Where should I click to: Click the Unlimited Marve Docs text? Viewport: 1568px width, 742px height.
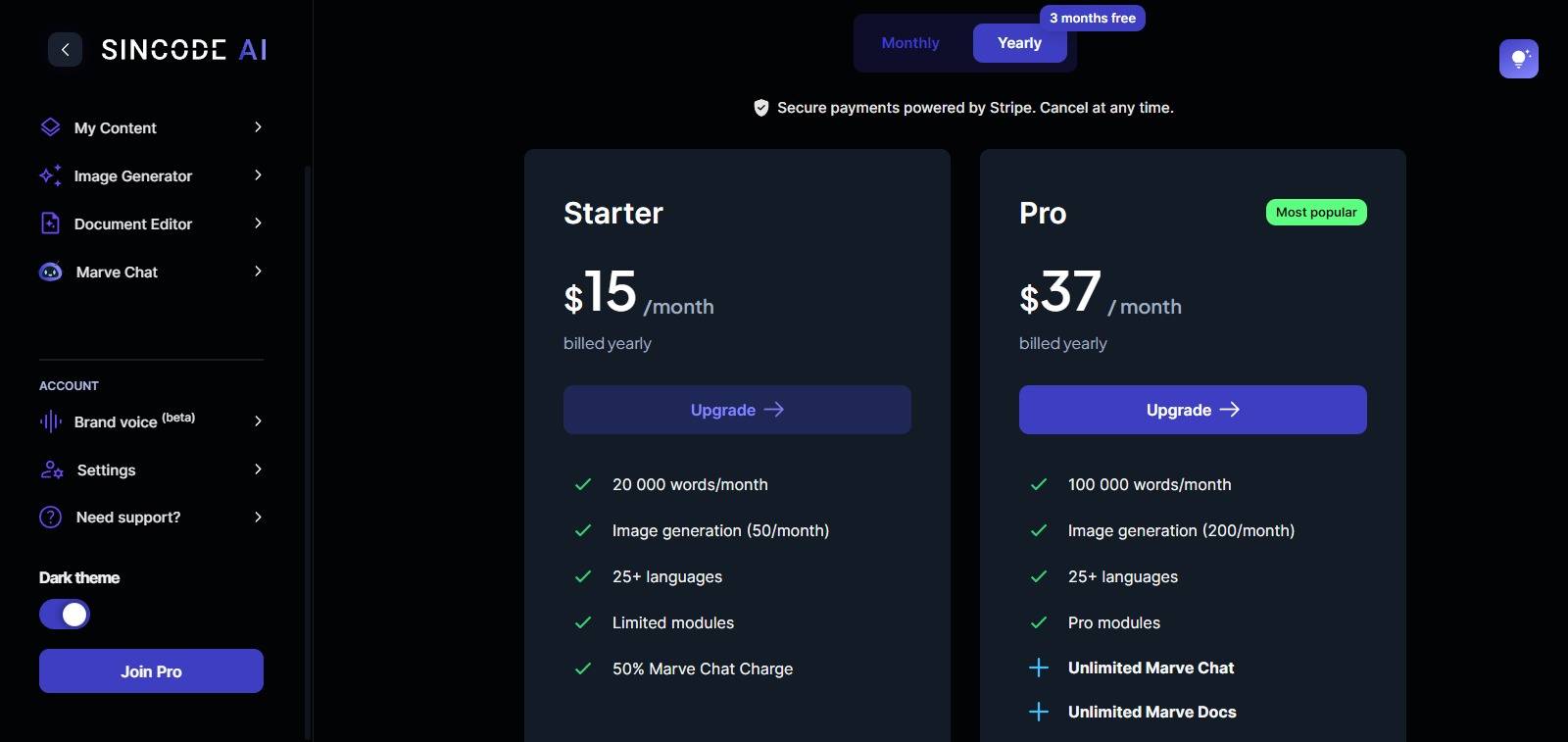[1151, 712]
